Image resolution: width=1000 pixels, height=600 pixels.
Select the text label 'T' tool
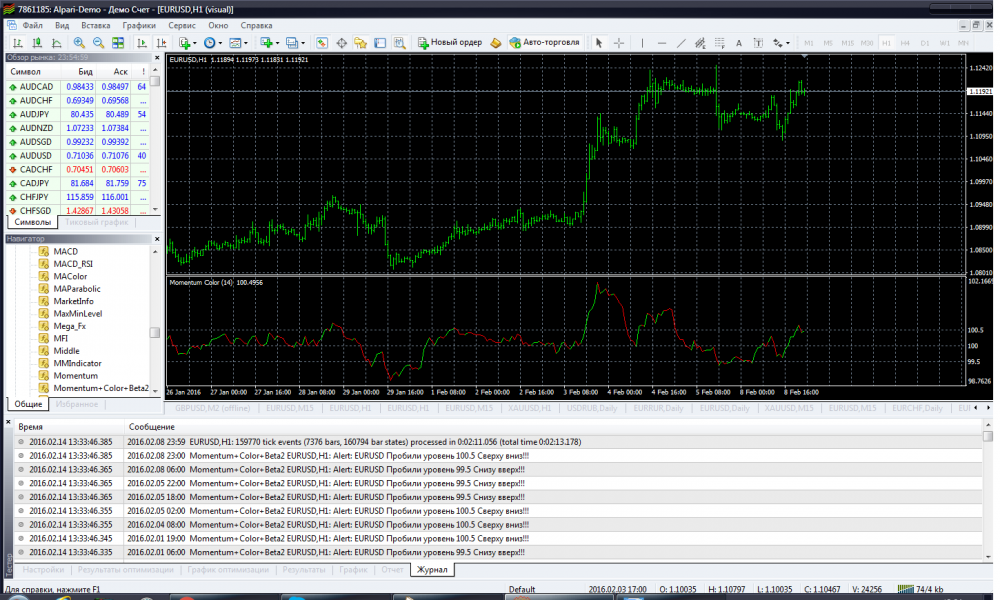[x=758, y=43]
